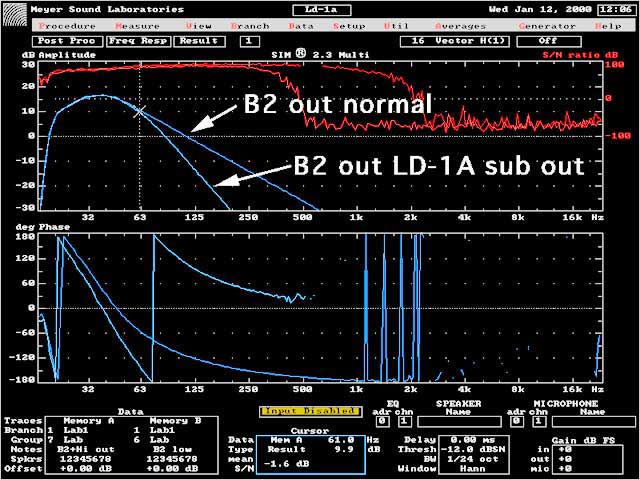Open the Util menu
Screen dimensions: 640x480
click(396, 26)
